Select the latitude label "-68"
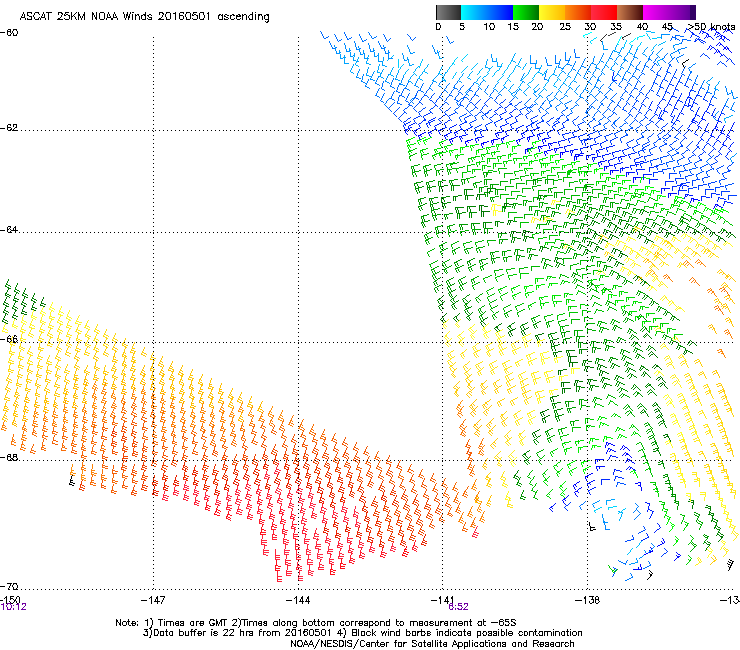The width and height of the screenshot is (740, 650). click(9, 457)
